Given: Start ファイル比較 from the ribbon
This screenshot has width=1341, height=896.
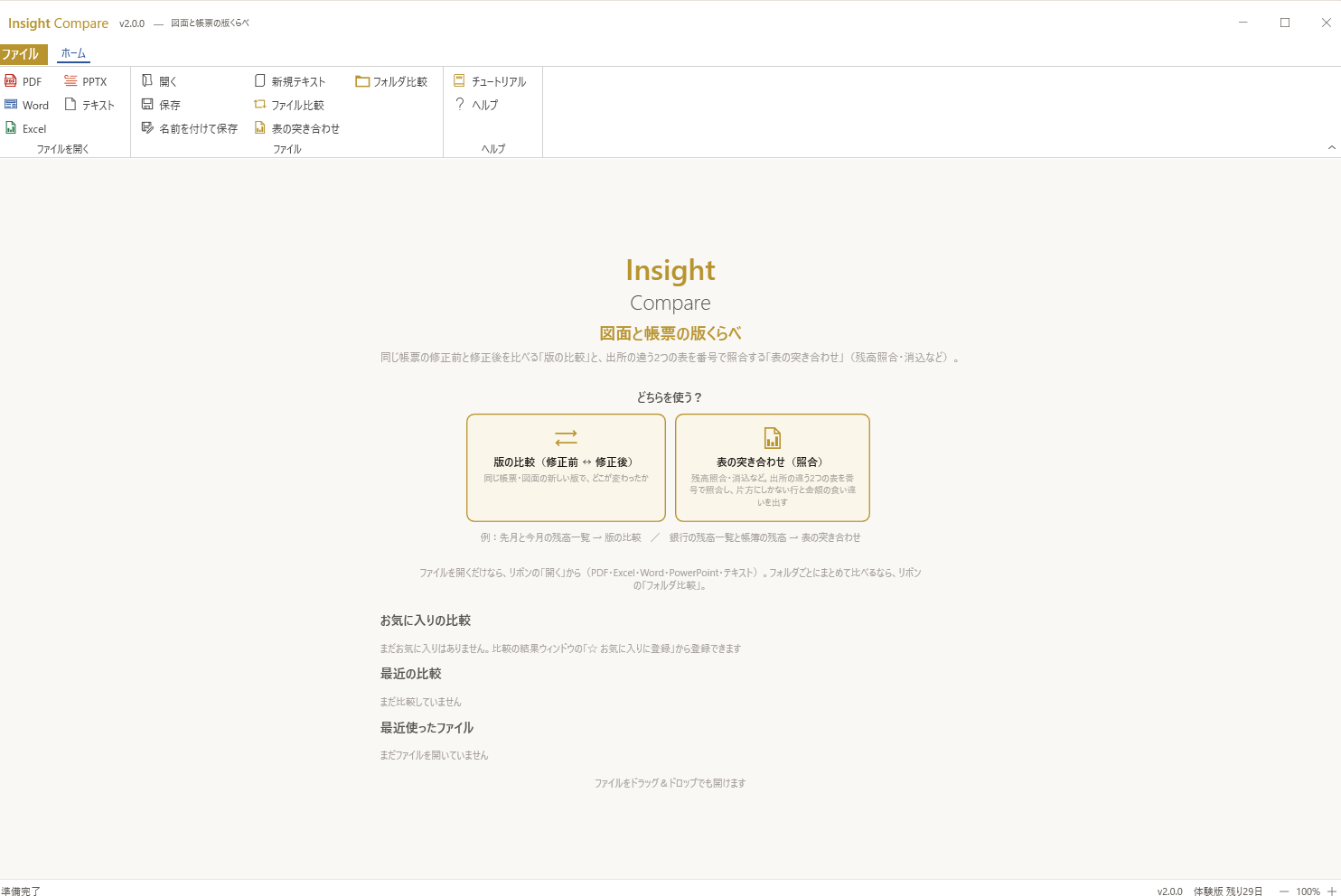Looking at the screenshot, I should (289, 105).
